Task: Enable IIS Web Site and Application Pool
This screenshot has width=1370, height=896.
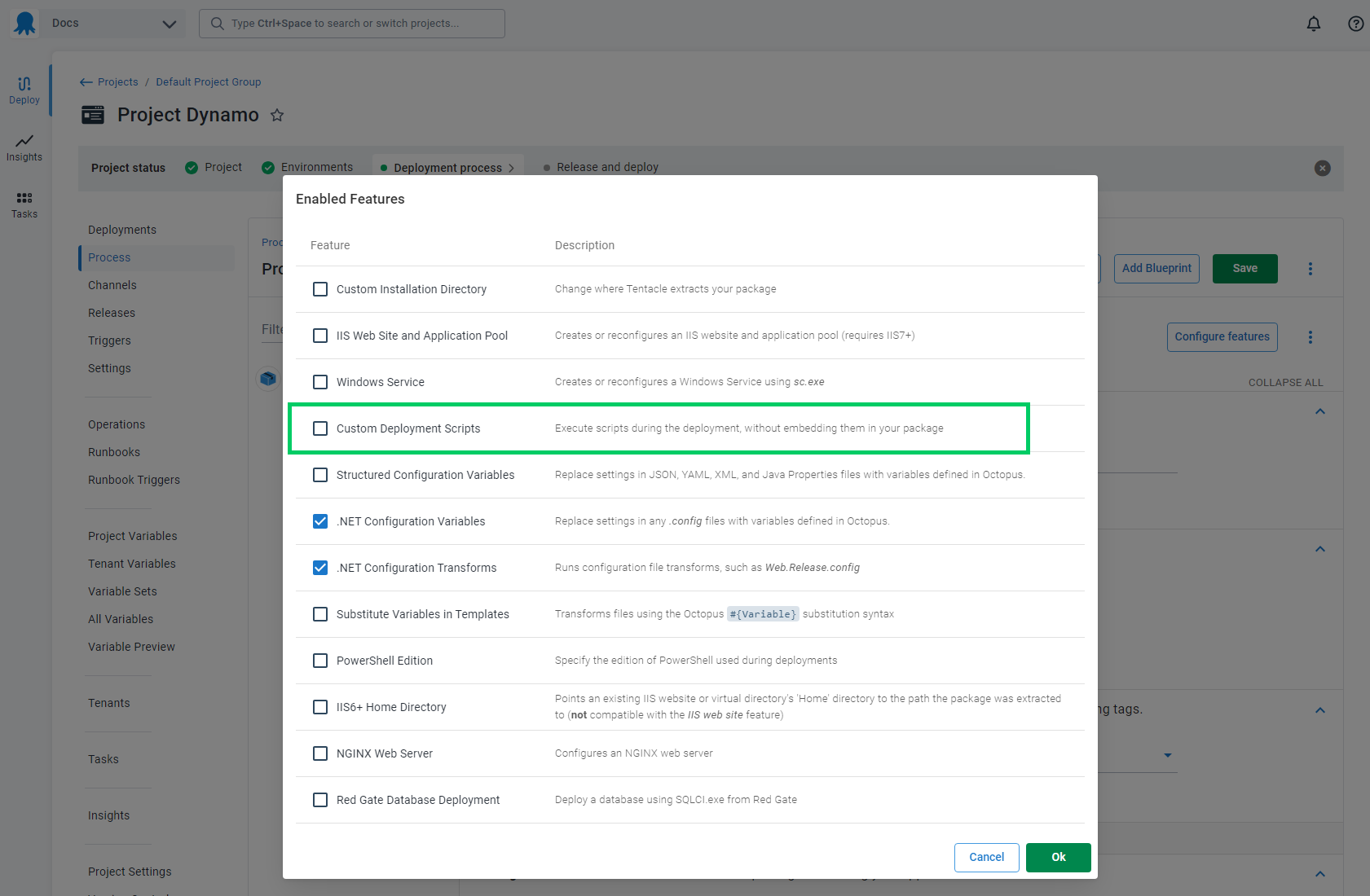Action: pos(320,336)
